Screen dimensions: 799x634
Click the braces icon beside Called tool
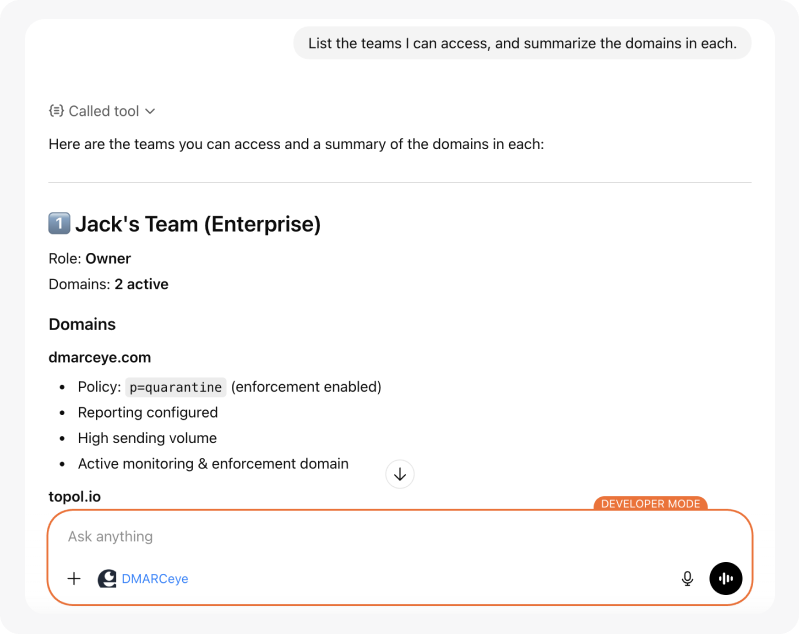[56, 111]
